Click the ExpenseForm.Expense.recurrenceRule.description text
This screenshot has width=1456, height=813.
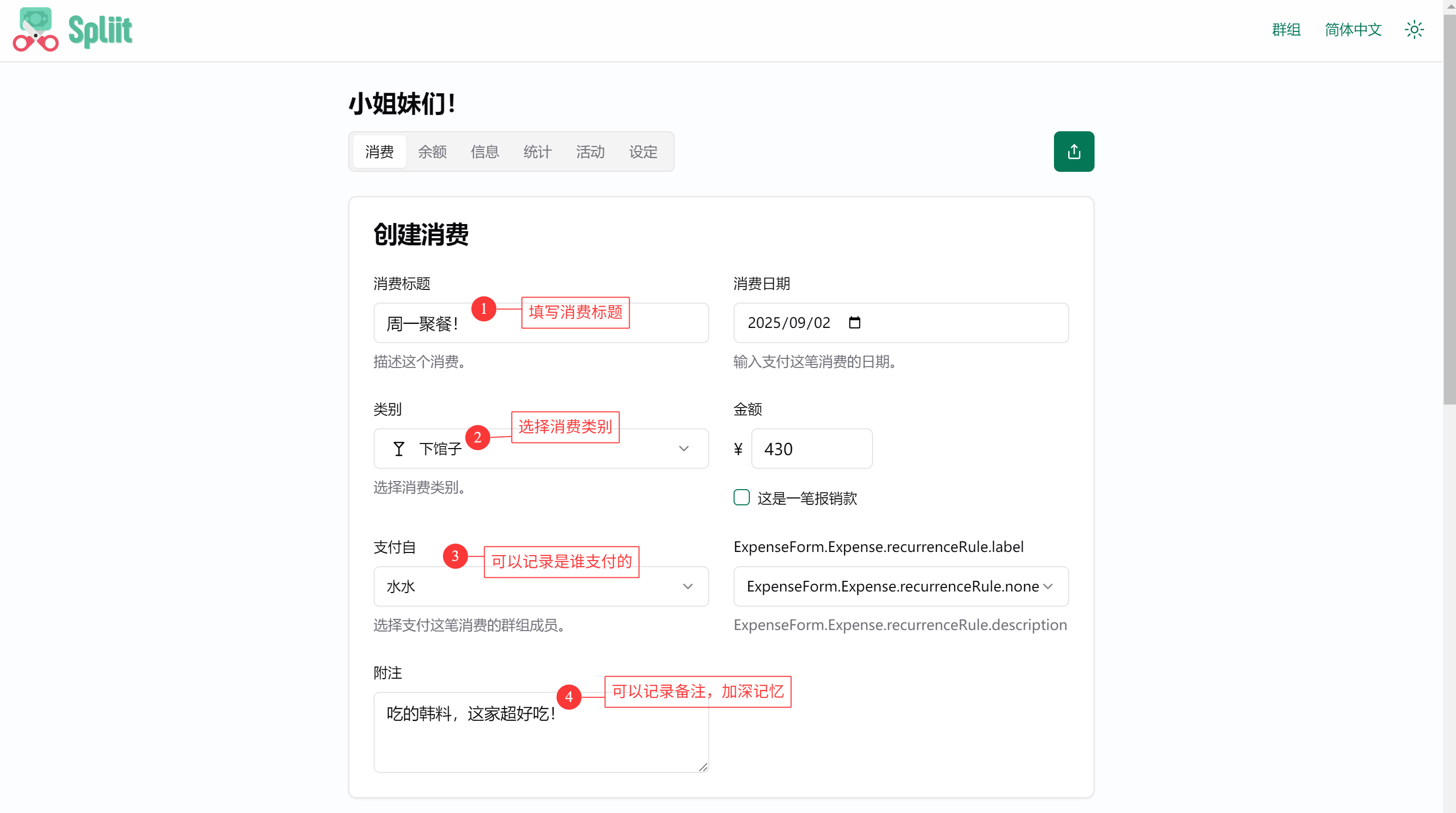point(900,625)
